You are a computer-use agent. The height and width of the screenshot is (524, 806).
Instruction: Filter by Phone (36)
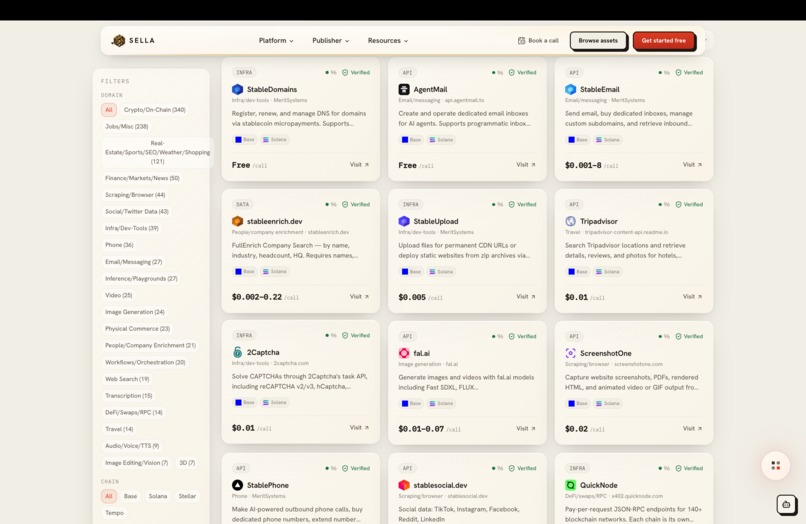pos(119,245)
